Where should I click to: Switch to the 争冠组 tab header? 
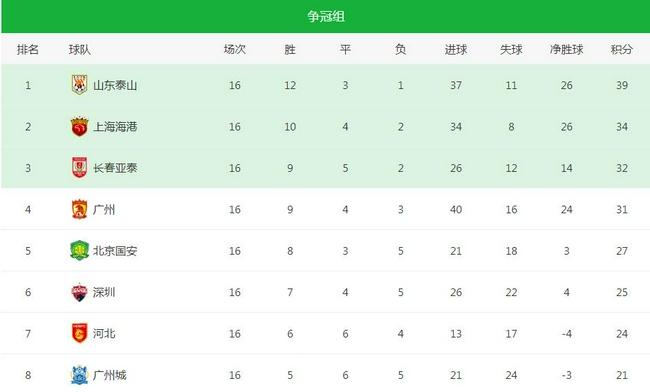point(326,17)
